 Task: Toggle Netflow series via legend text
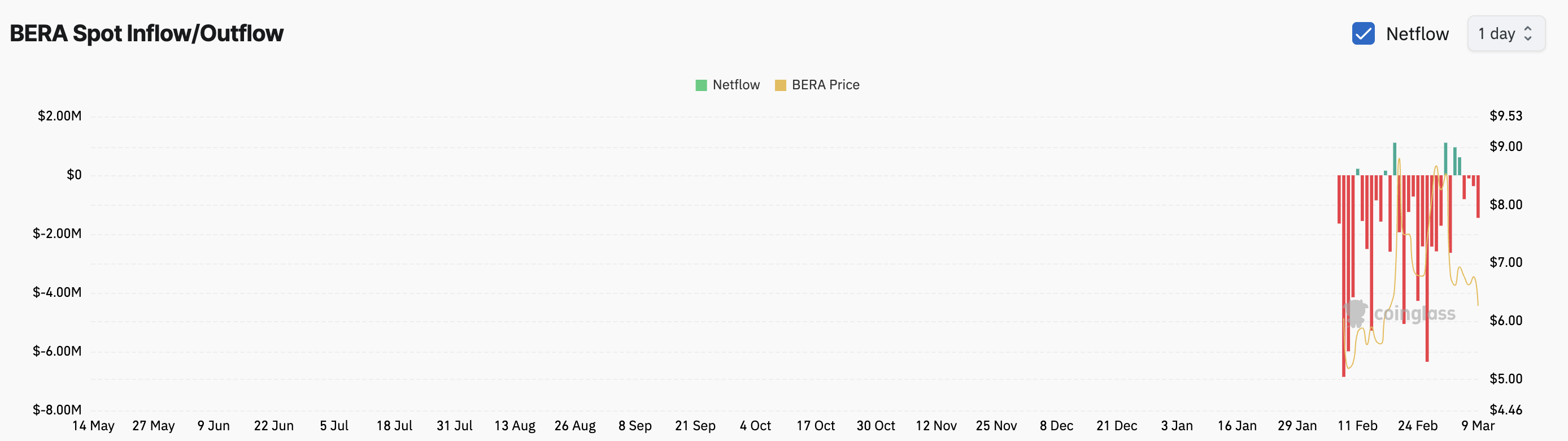[x=736, y=85]
